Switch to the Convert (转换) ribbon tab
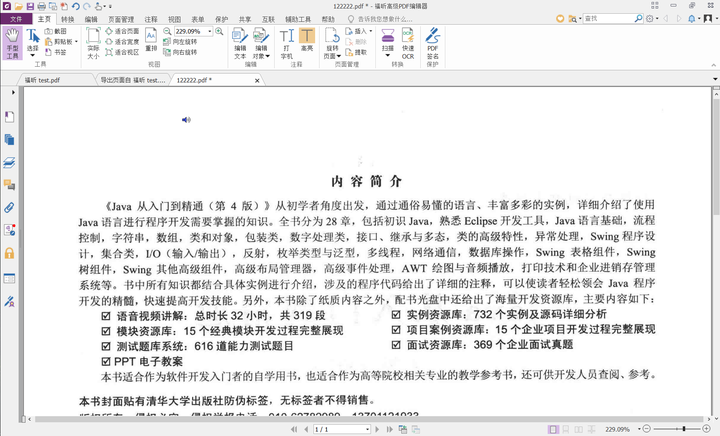Image resolution: width=720 pixels, height=436 pixels. coord(68,19)
